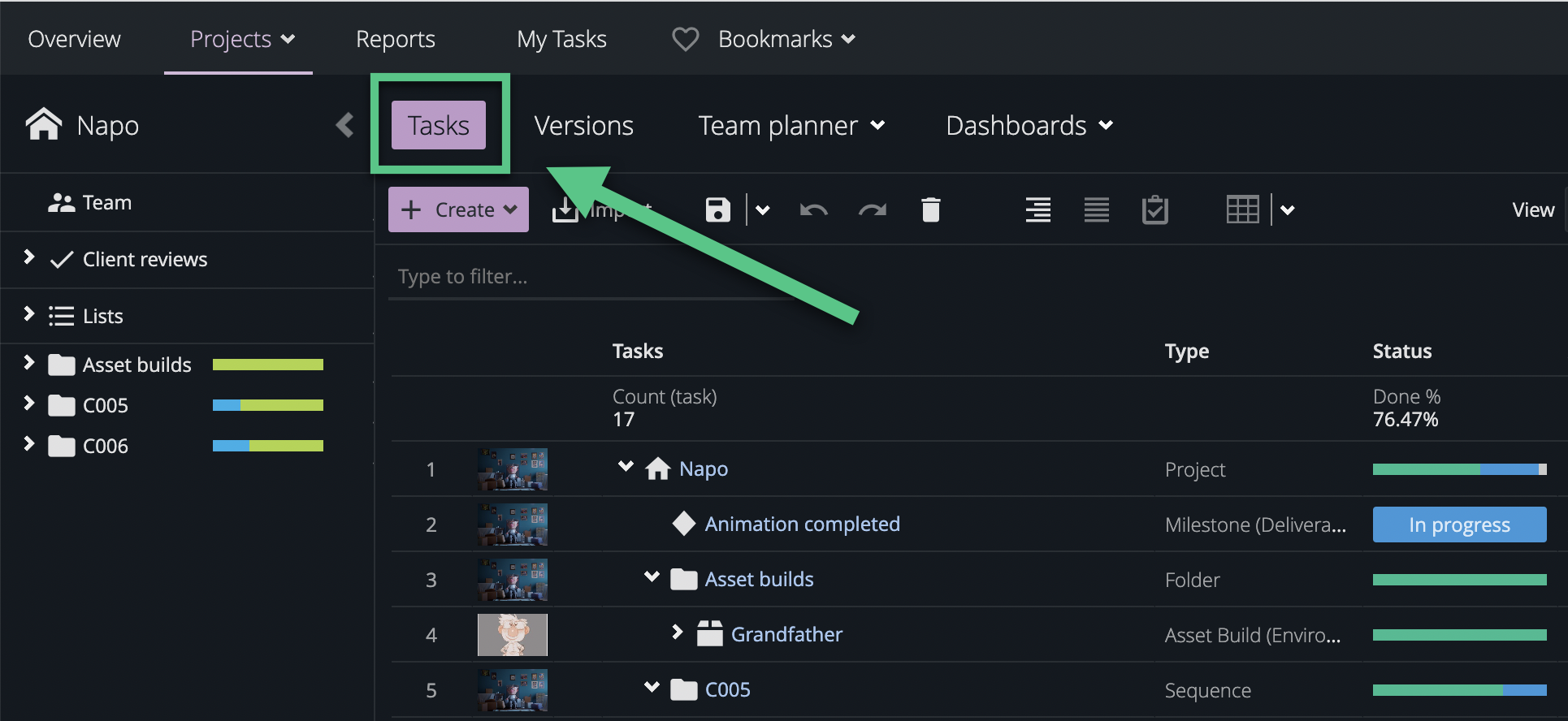Open the Grandfather link
The image size is (1568, 721).
click(x=786, y=634)
